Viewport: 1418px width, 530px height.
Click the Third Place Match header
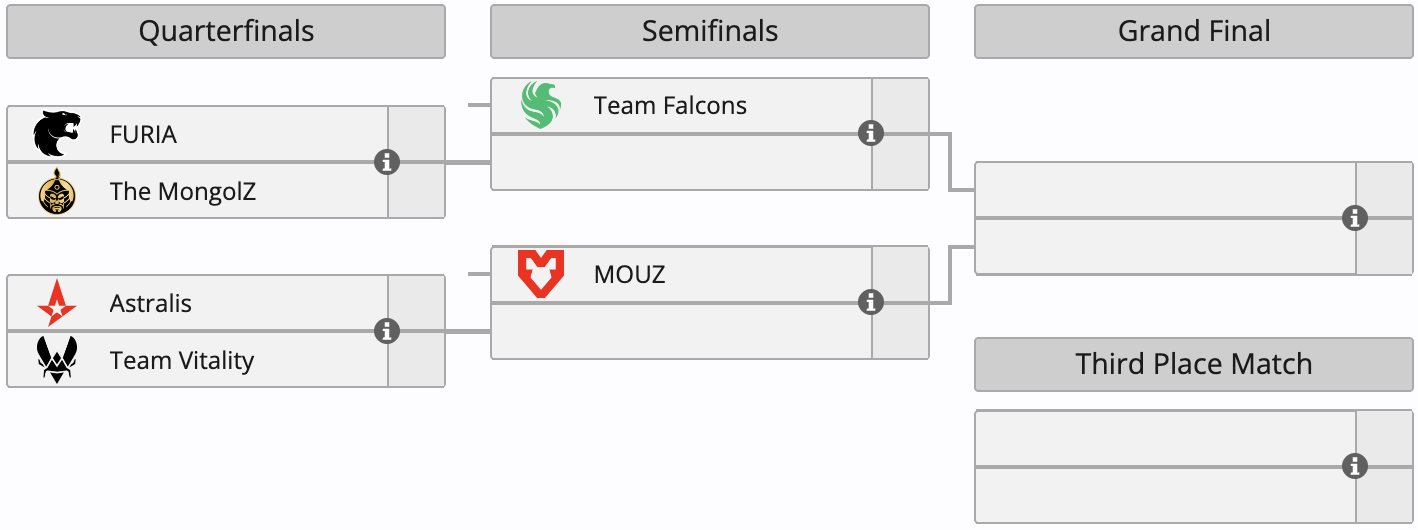point(1194,364)
